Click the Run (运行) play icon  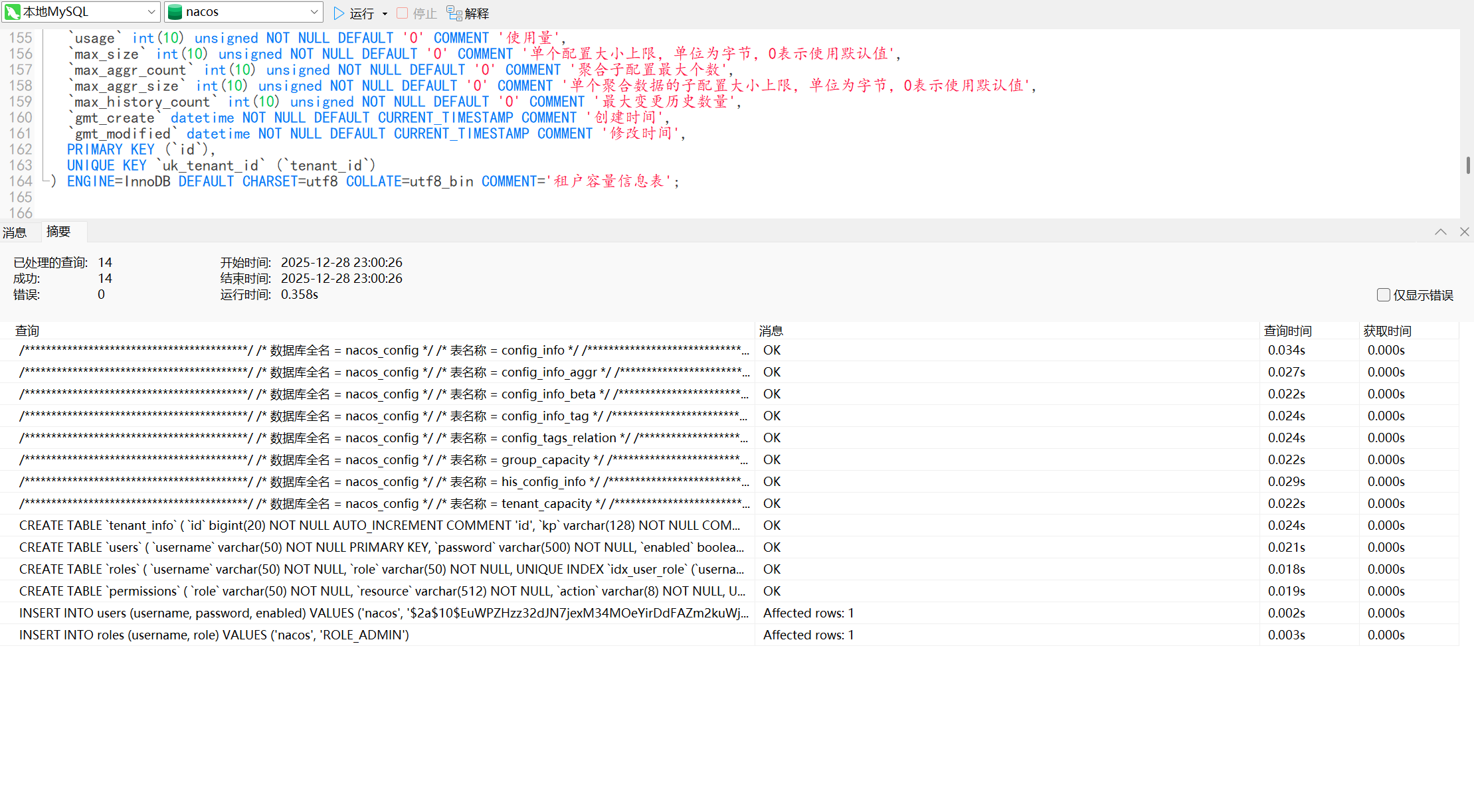(339, 13)
